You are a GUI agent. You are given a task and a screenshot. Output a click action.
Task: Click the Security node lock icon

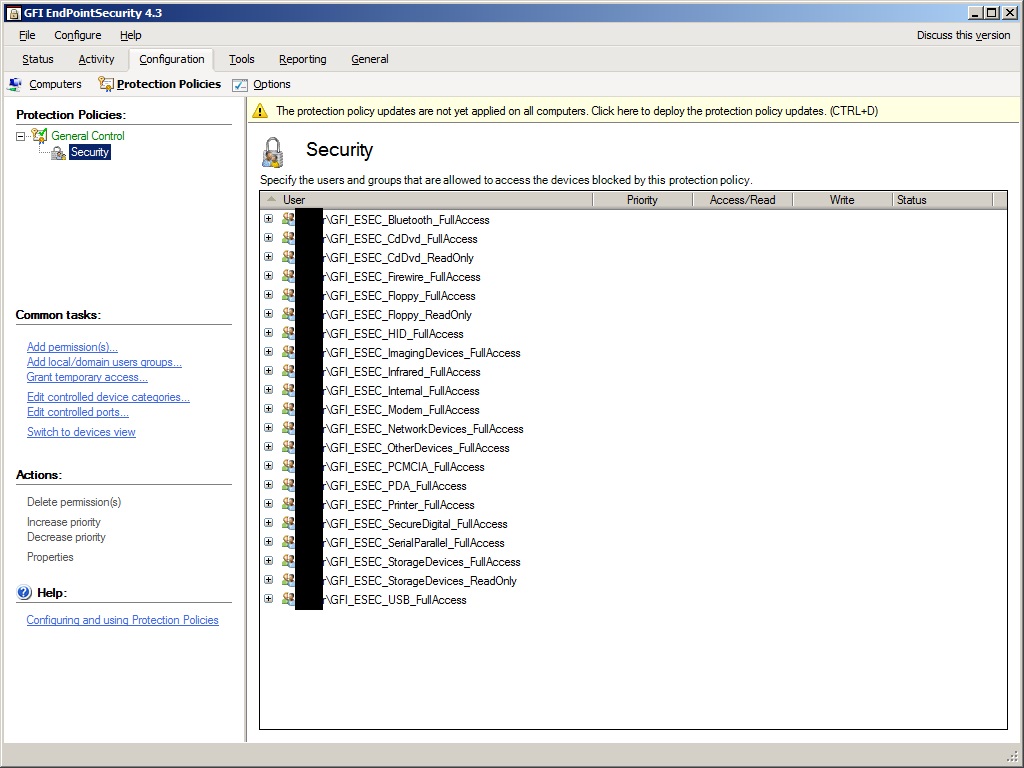point(58,153)
